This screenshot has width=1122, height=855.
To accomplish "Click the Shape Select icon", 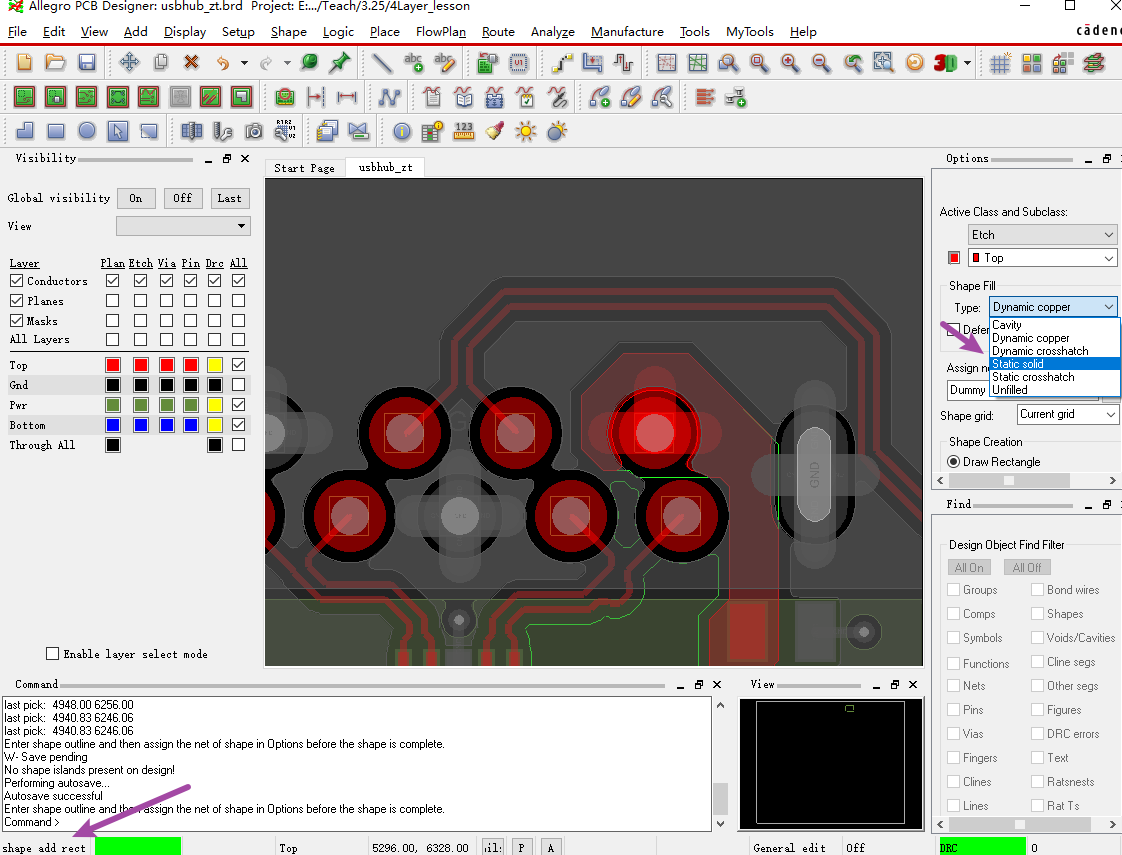I will pos(118,131).
